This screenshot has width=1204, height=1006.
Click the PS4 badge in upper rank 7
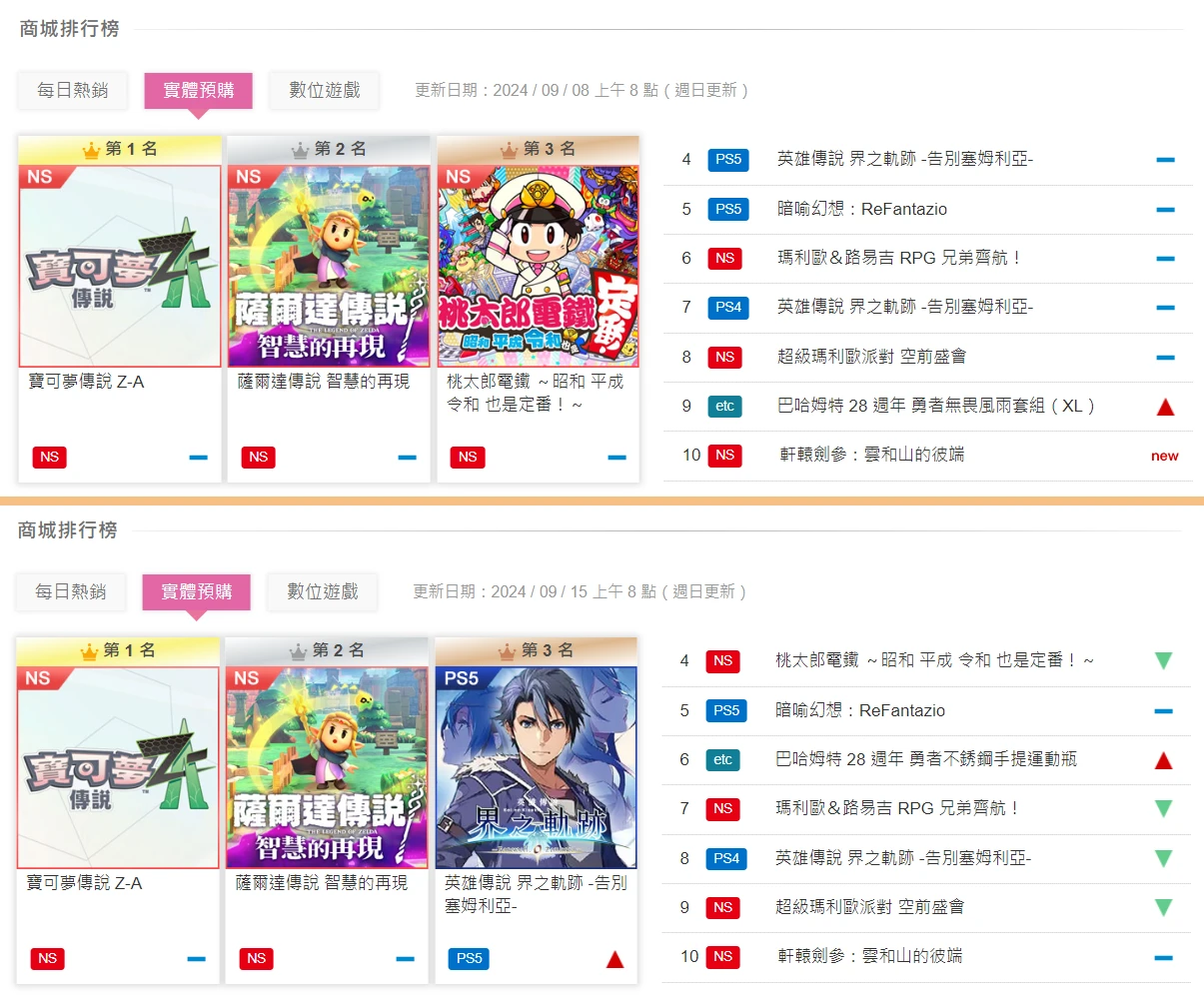728,307
